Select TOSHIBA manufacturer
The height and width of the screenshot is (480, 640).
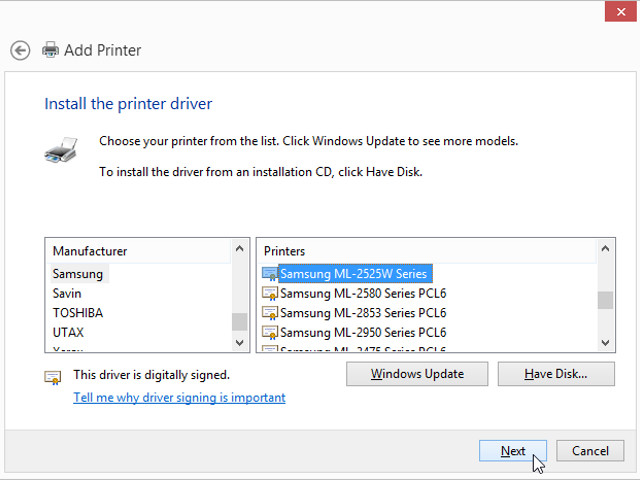[77, 313]
